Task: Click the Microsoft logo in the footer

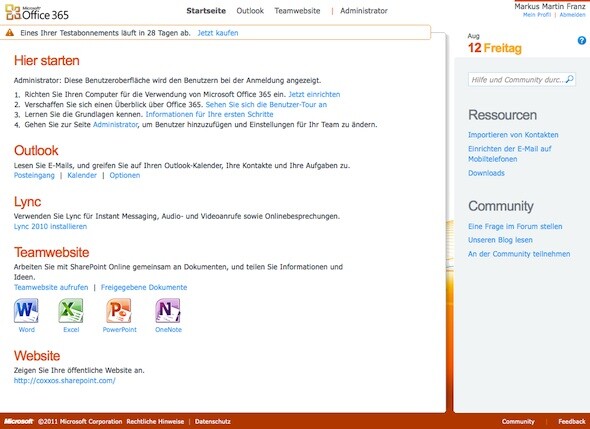Action: click(x=19, y=421)
